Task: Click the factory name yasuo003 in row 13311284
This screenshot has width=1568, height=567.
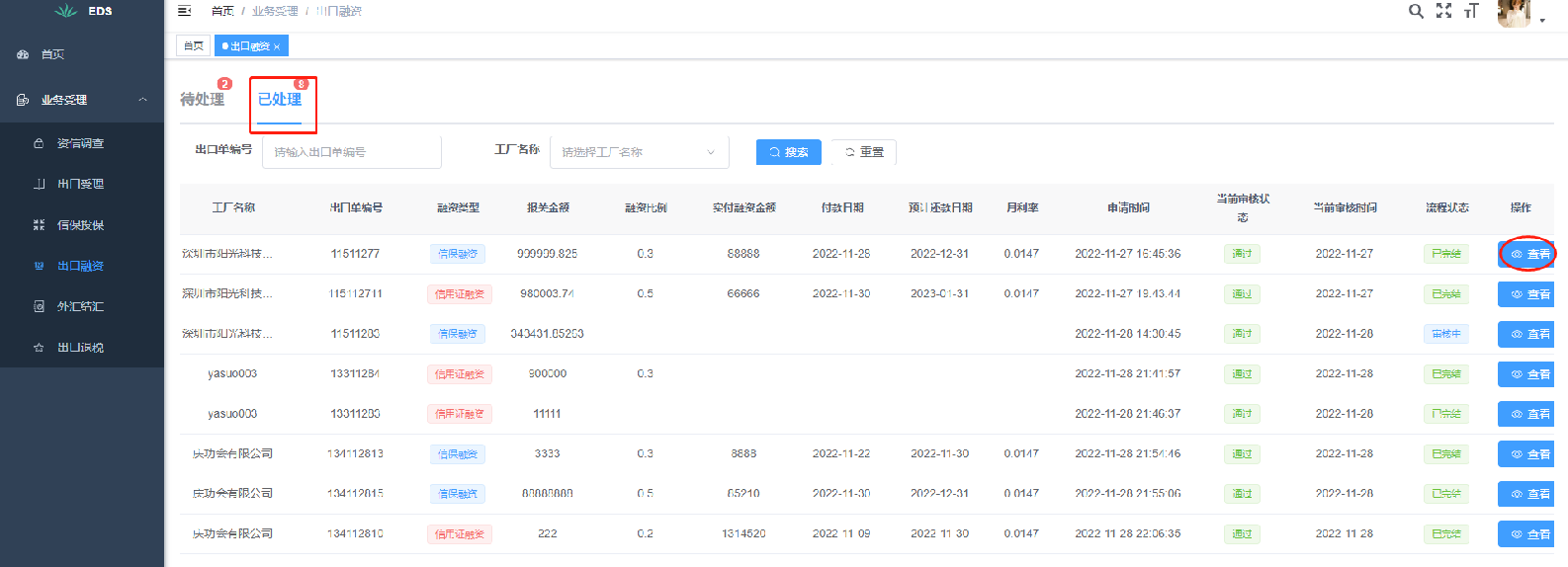Action: (232, 374)
